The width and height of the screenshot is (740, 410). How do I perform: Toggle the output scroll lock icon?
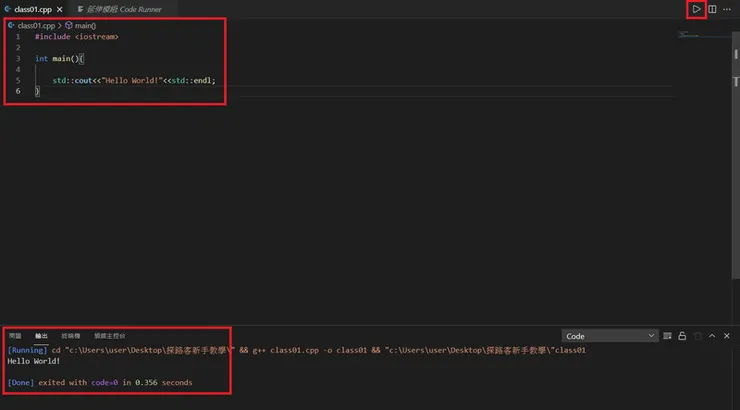[x=682, y=336]
